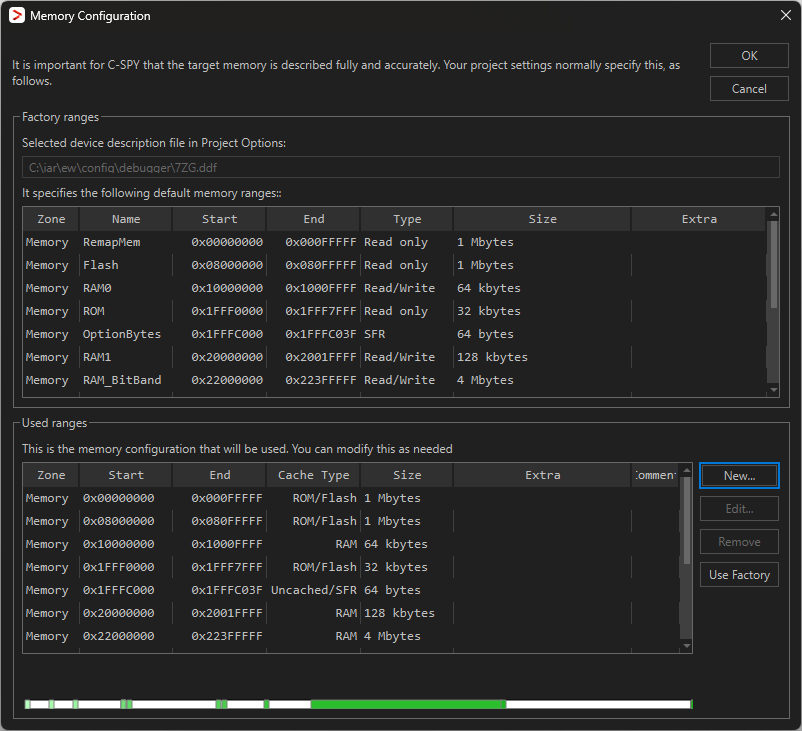Click the Use Factory button
Image resolution: width=802 pixels, height=731 pixels.
click(x=739, y=575)
